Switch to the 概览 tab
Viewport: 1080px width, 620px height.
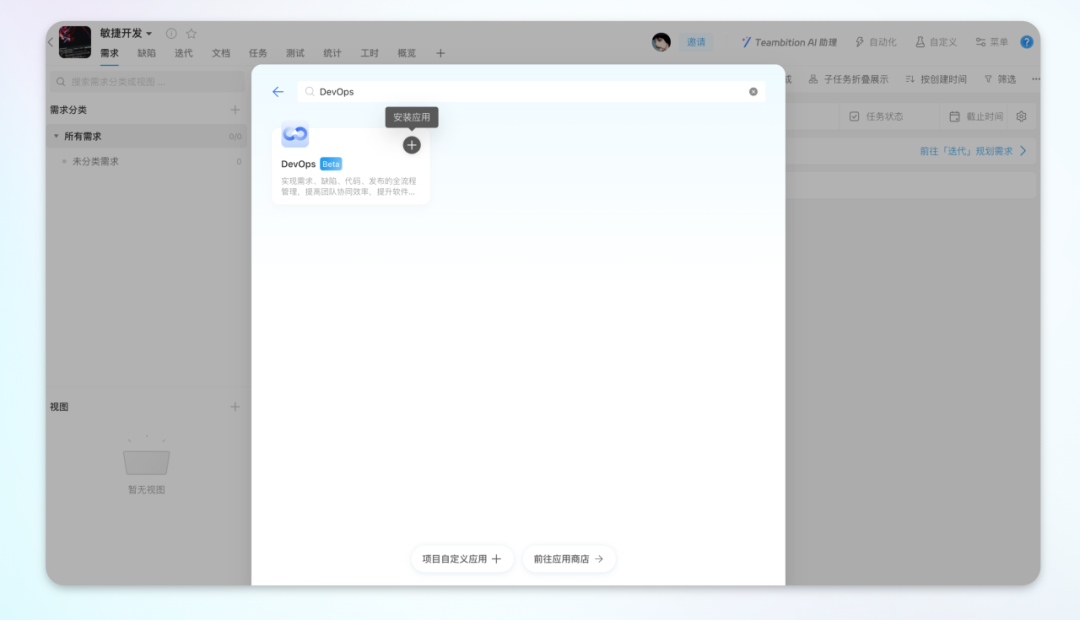407,53
